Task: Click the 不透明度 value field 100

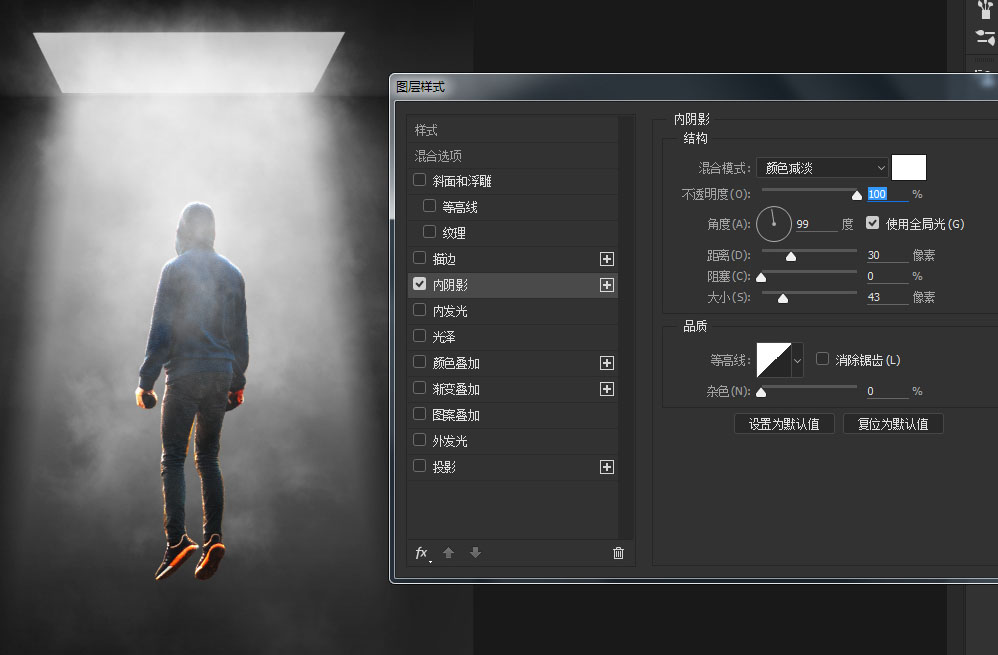Action: pos(887,194)
